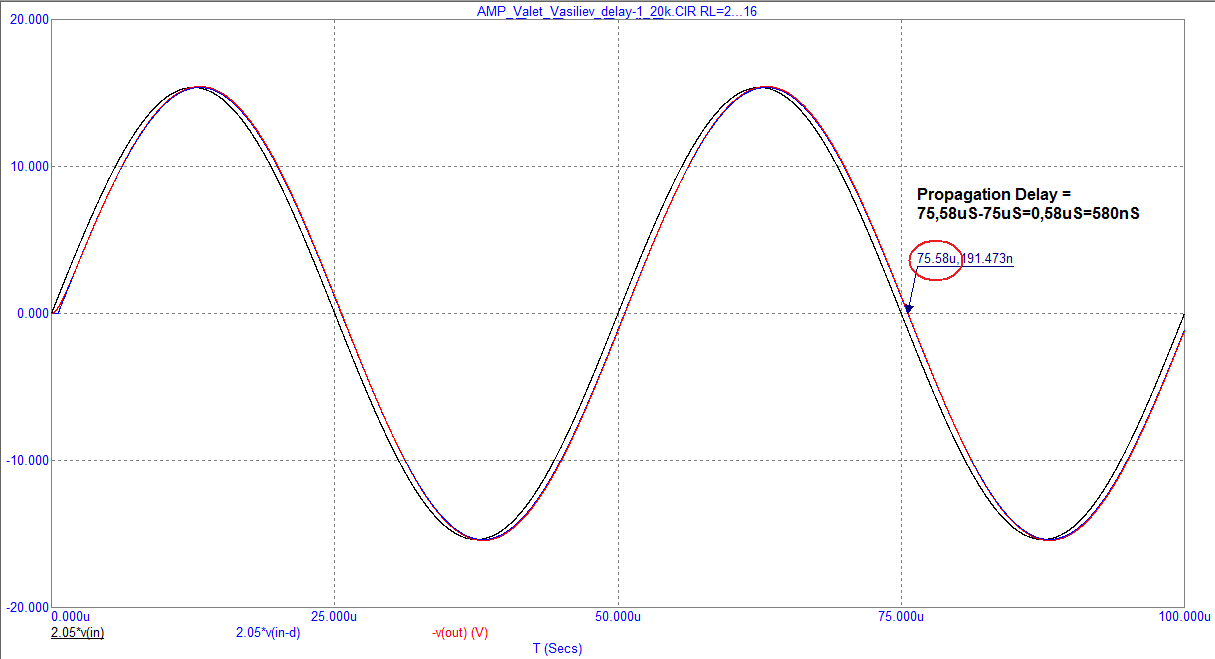Click the -20.000 y-axis label
The height and width of the screenshot is (659, 1215).
pos(26,607)
